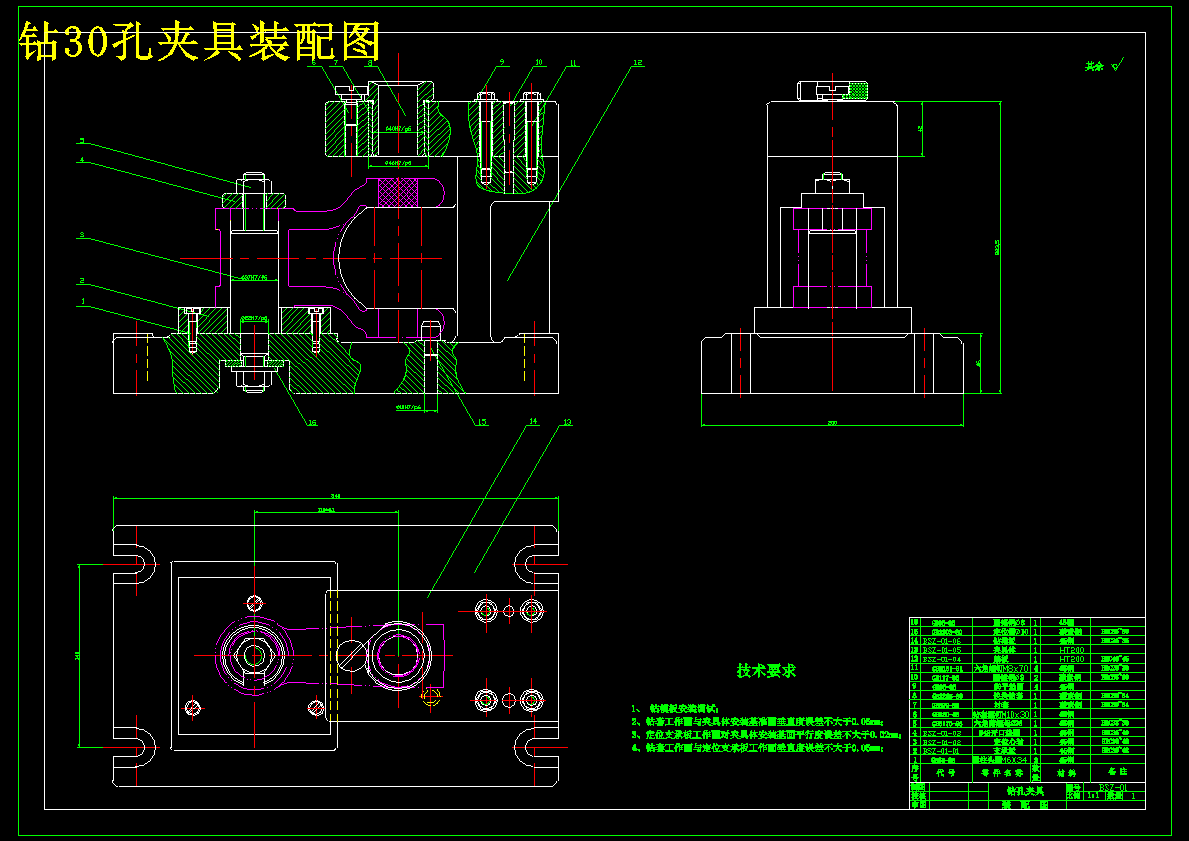
Task: Click callout number 15 below front view
Action: (x=482, y=422)
